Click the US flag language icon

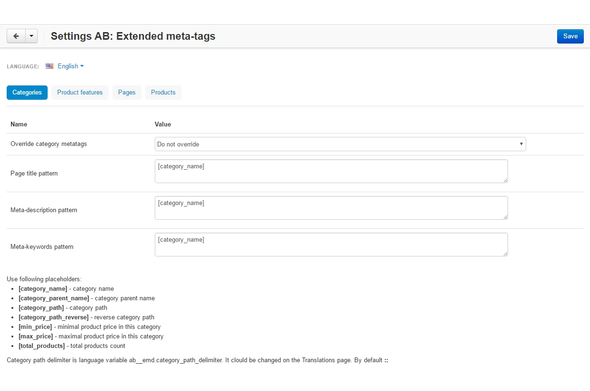pyautogui.click(x=49, y=66)
